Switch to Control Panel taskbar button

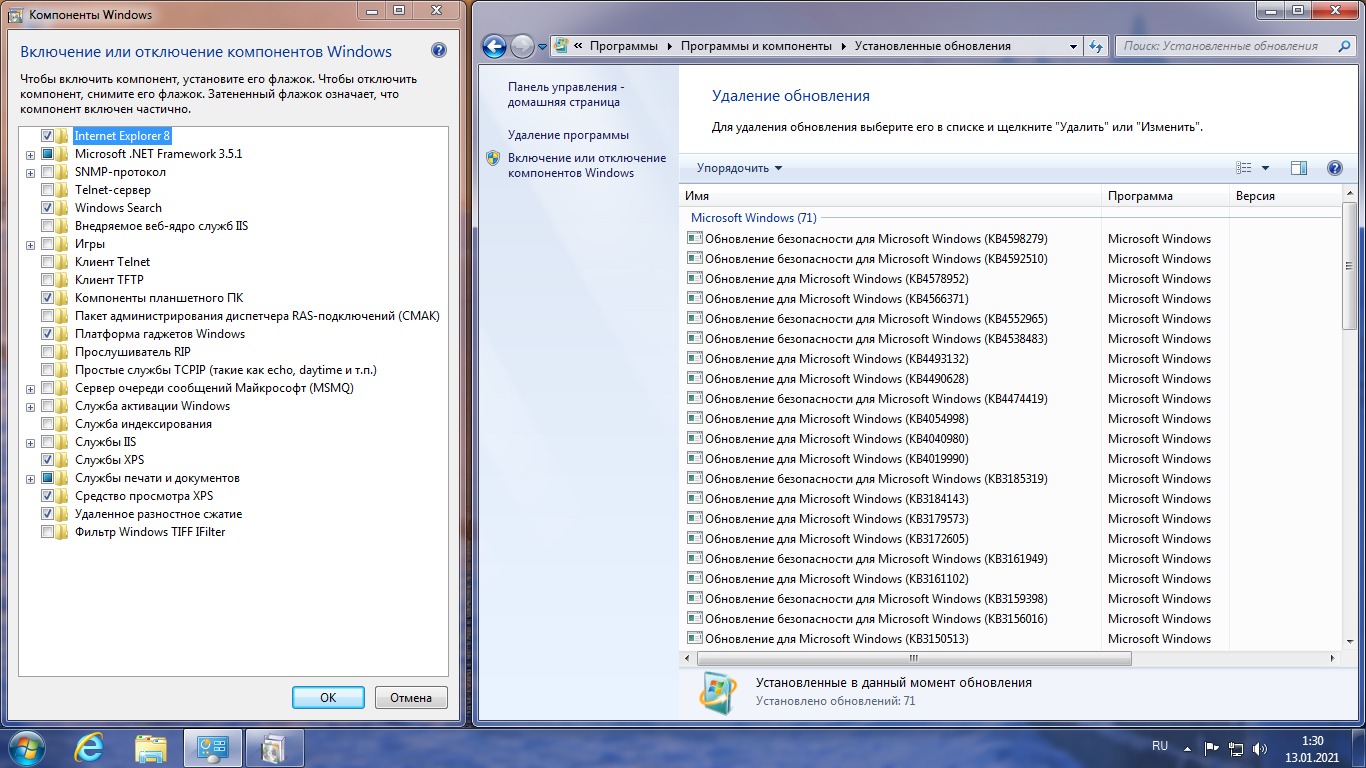[213, 748]
